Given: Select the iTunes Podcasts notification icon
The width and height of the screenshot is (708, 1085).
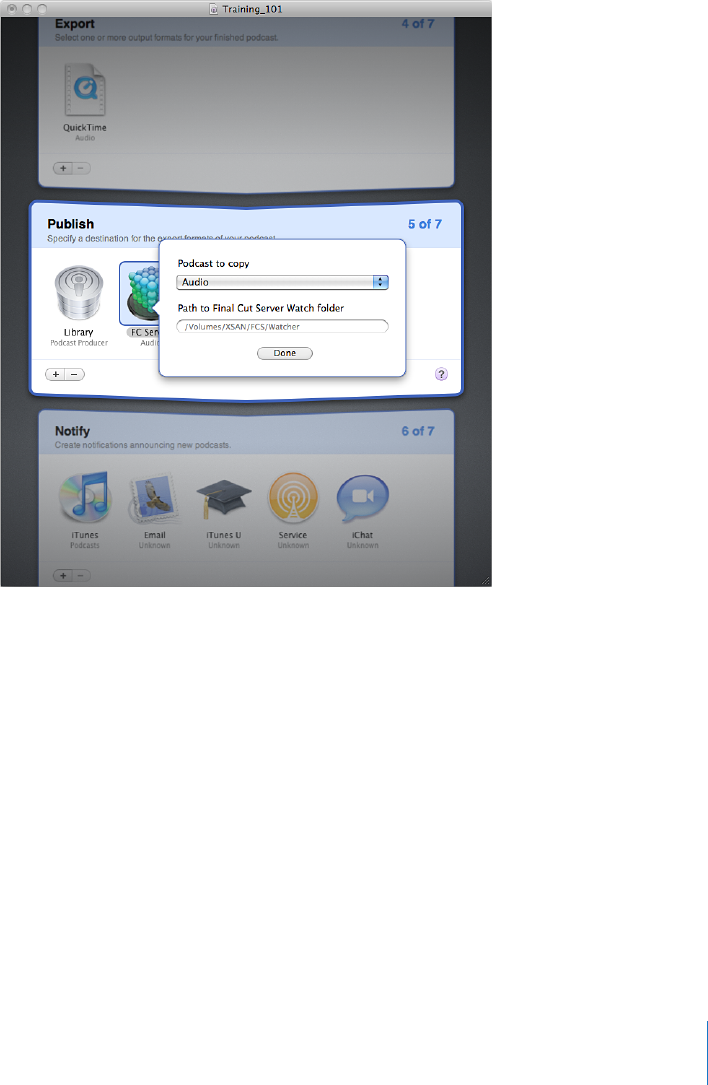Looking at the screenshot, I should (x=84, y=498).
